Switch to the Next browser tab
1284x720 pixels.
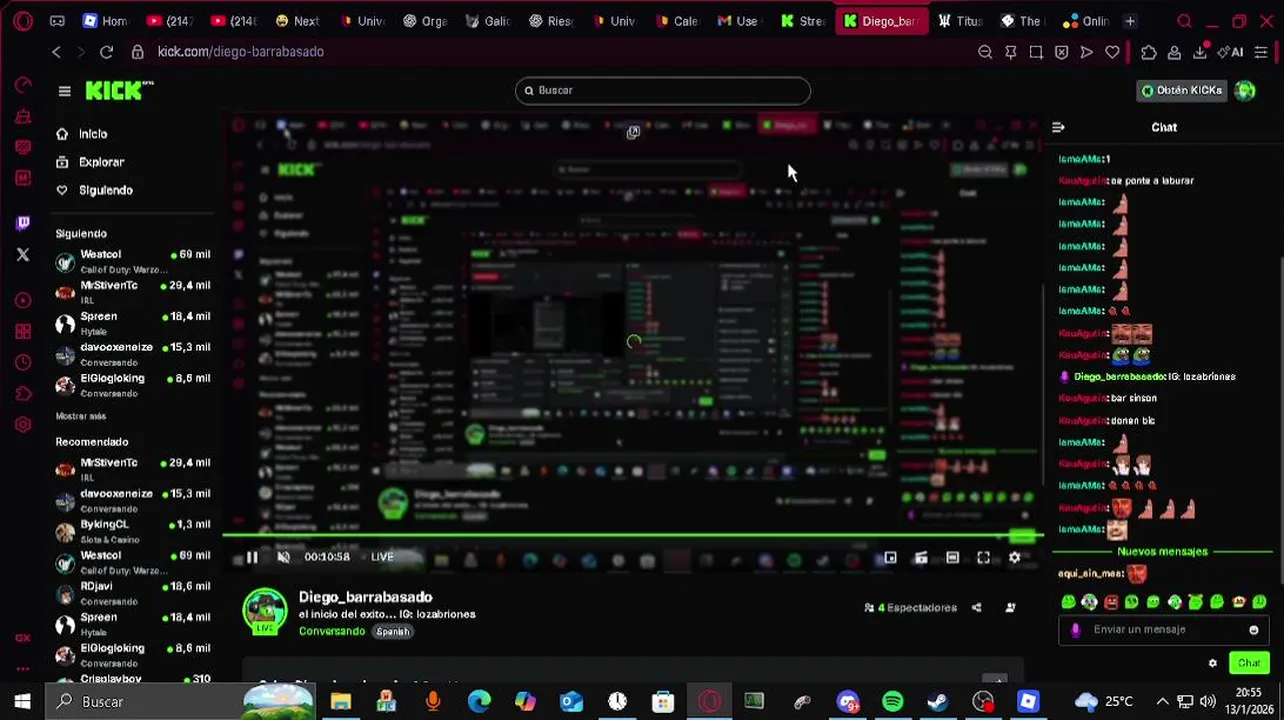pos(298,21)
